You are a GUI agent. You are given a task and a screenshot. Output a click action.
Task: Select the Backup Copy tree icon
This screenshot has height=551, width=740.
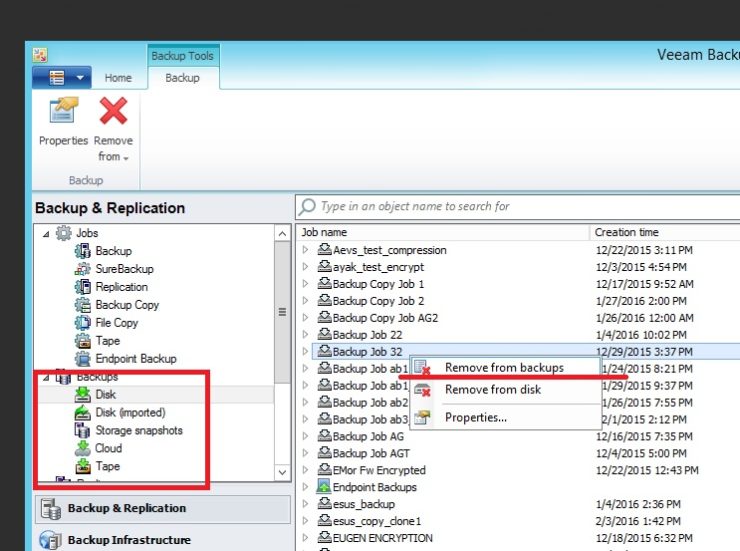(83, 305)
